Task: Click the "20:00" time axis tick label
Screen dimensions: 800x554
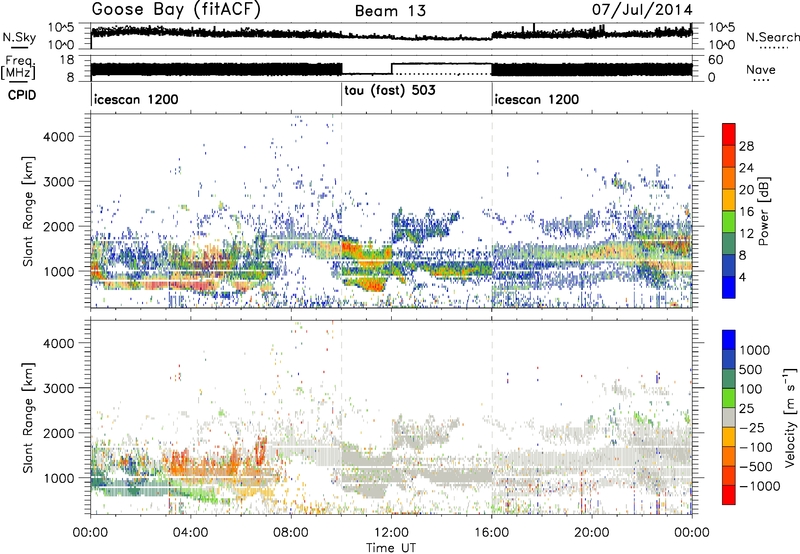Action: [x=592, y=533]
